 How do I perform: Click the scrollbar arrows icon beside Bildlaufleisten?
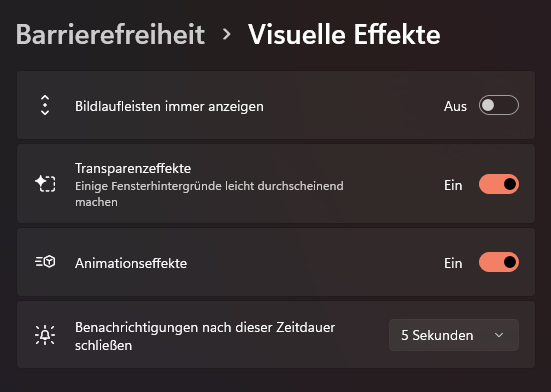click(x=45, y=105)
